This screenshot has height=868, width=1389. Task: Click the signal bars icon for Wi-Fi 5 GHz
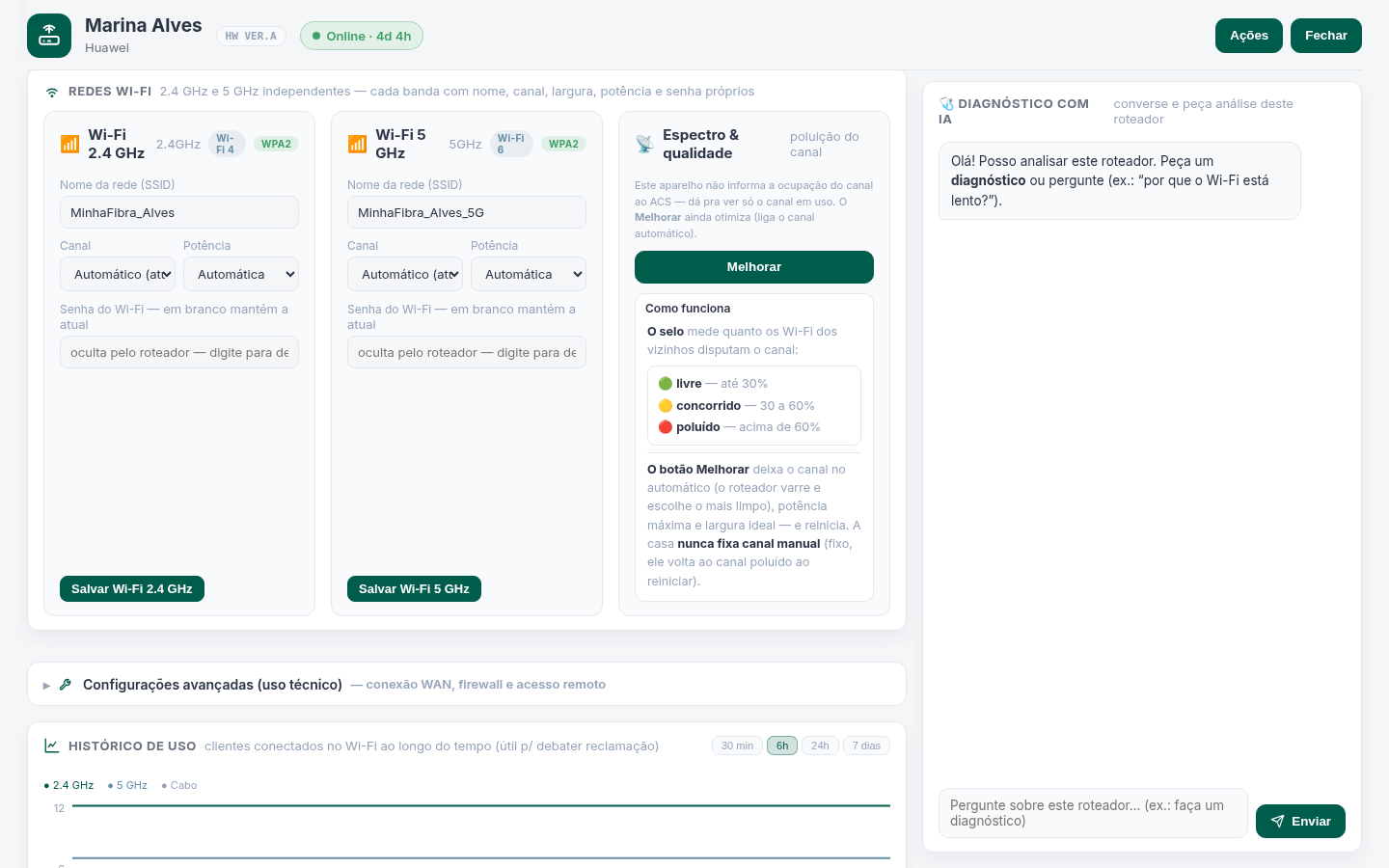click(x=357, y=144)
